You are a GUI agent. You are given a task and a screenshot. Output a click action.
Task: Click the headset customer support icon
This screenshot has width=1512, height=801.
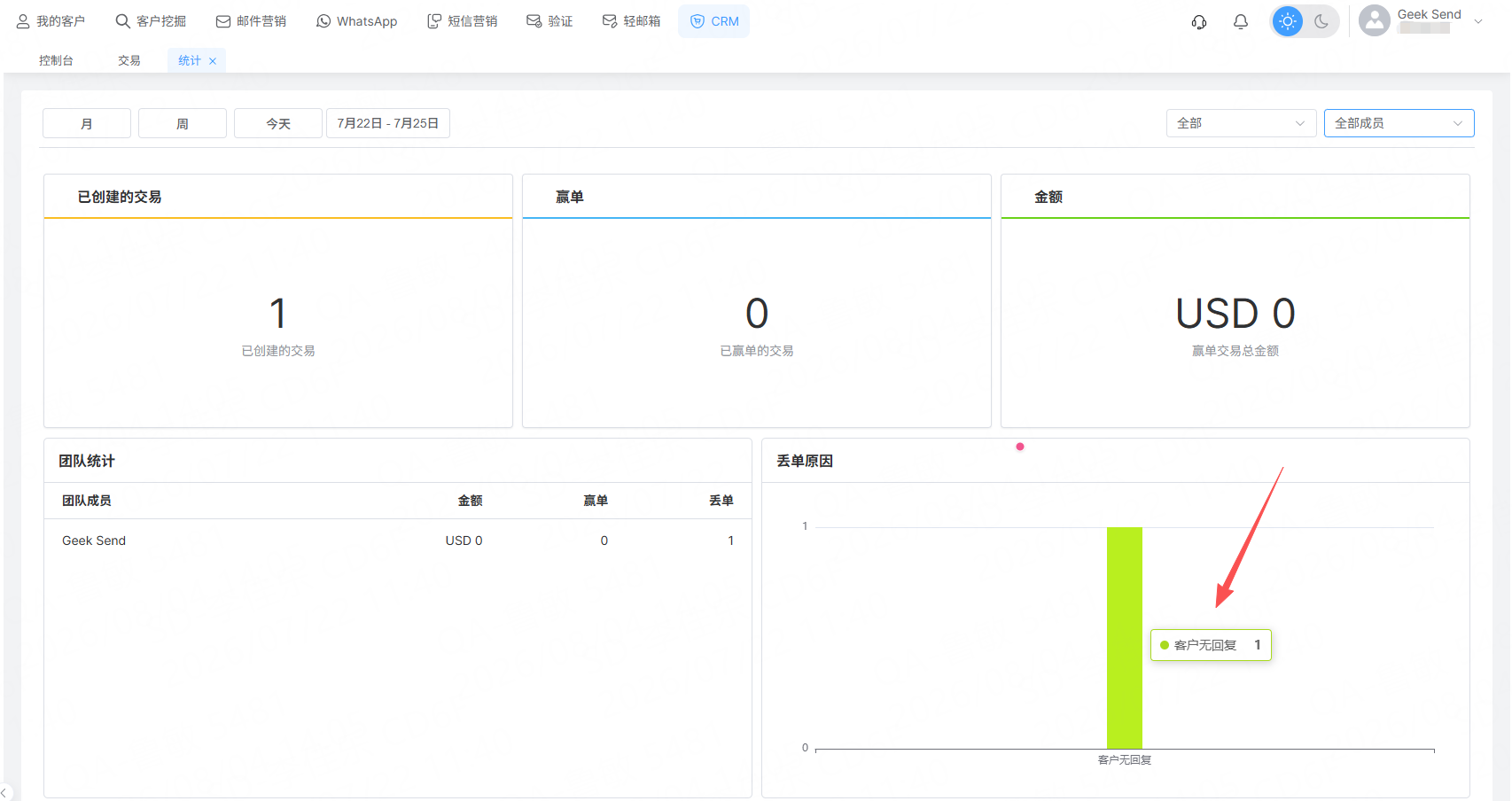1199,21
